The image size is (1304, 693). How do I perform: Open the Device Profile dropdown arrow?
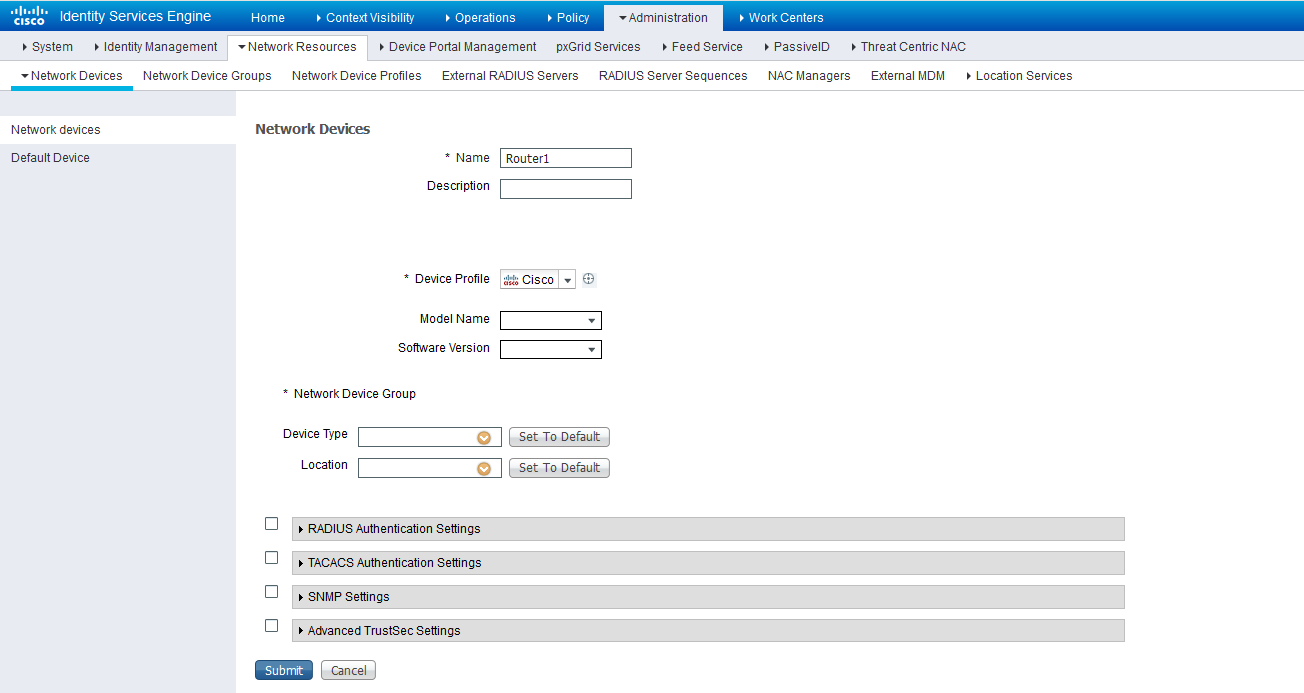(567, 279)
